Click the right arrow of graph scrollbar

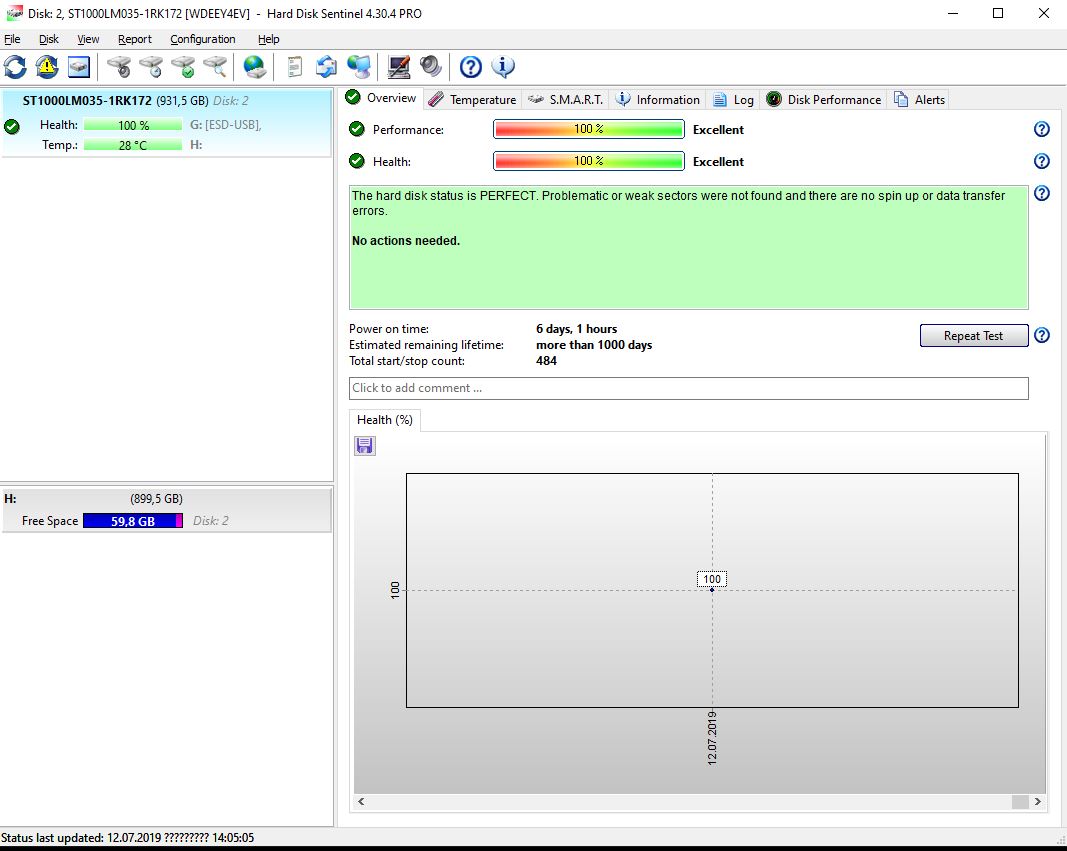pos(1038,801)
